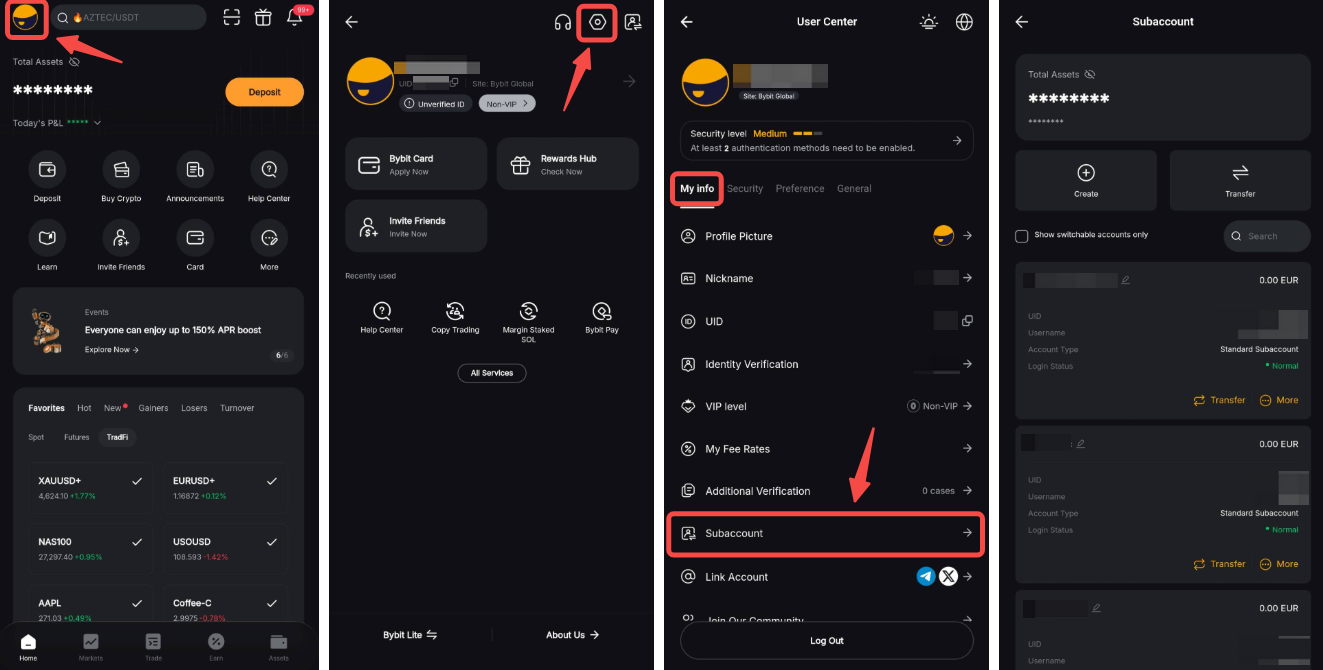The image size is (1323, 670).
Task: Switch light mode with the sun icon
Action: tap(930, 22)
